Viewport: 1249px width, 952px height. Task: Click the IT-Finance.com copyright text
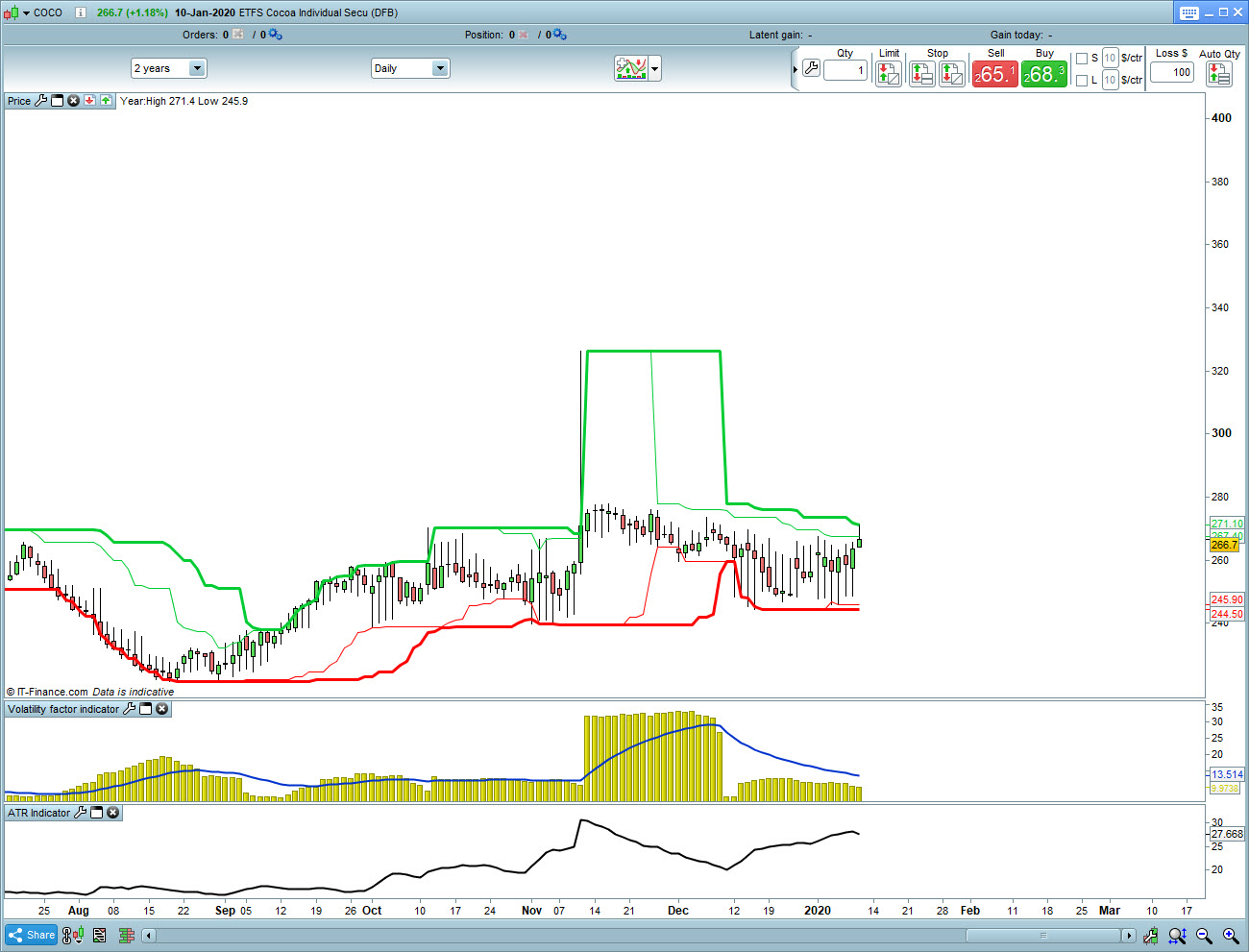pos(47,692)
